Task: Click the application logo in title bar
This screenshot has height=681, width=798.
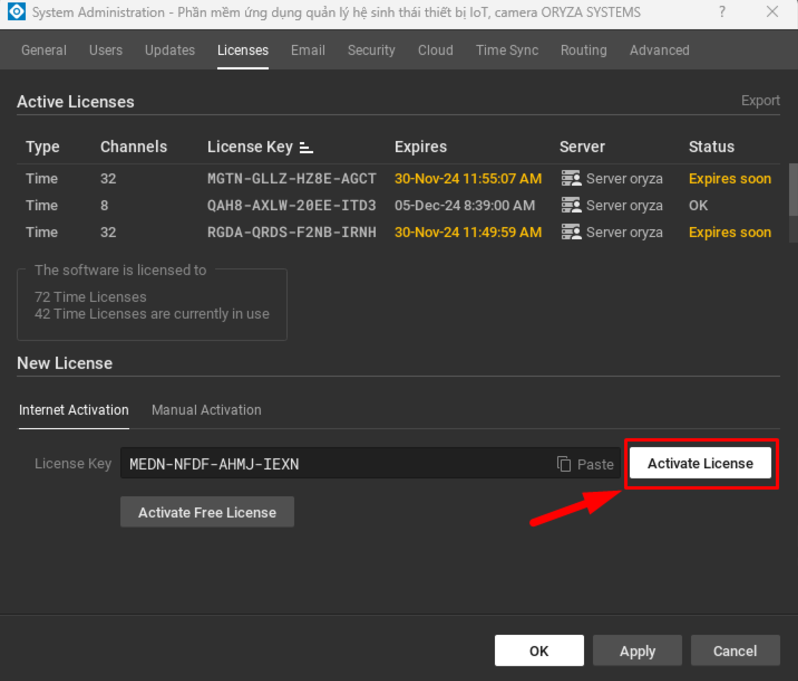Action: pyautogui.click(x=16, y=12)
